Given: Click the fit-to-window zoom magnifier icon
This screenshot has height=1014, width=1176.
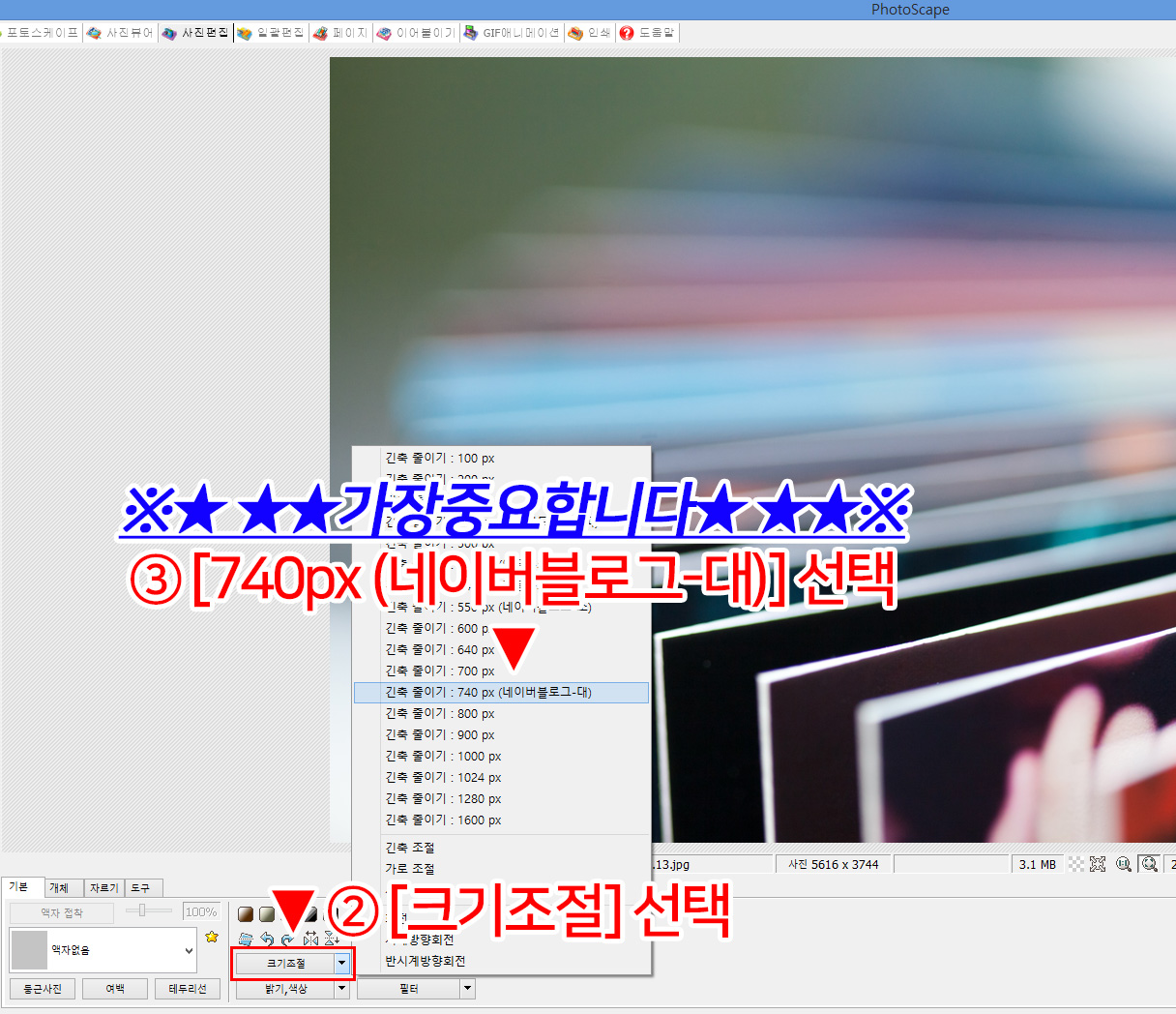Looking at the screenshot, I should [x=1149, y=864].
